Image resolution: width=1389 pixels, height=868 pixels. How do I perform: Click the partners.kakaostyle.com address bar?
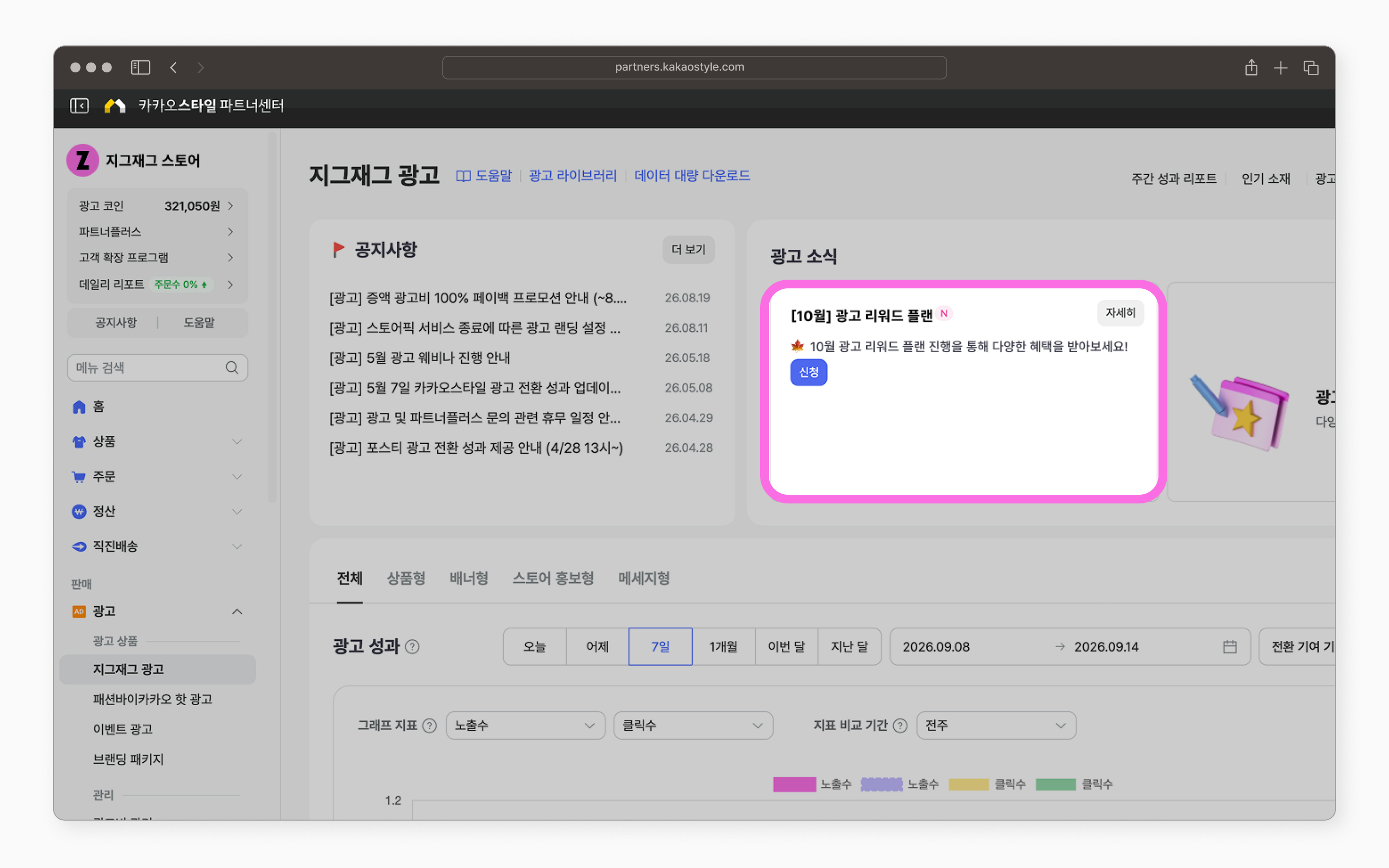click(694, 67)
